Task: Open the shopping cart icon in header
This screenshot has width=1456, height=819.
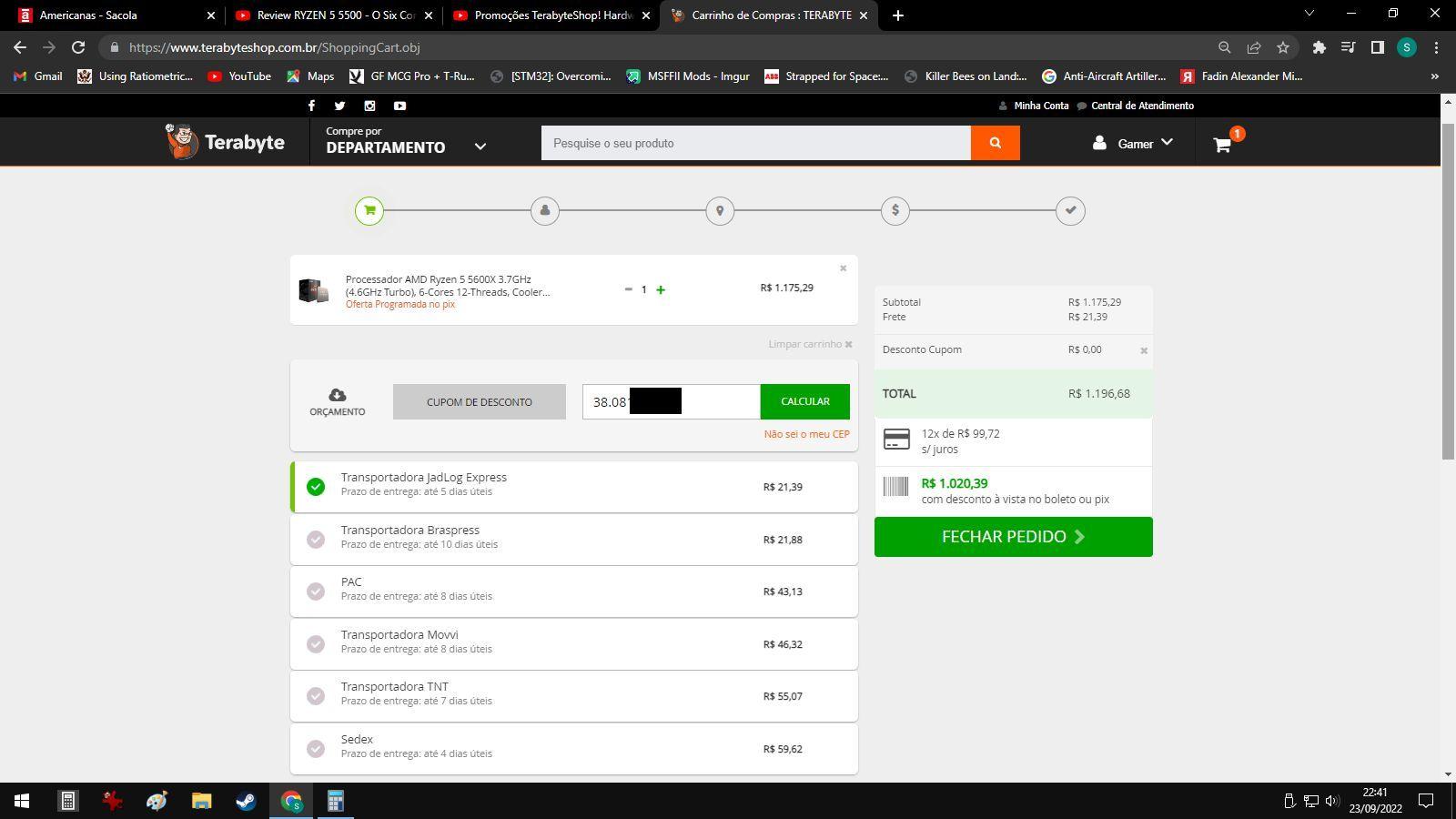Action: (1222, 144)
